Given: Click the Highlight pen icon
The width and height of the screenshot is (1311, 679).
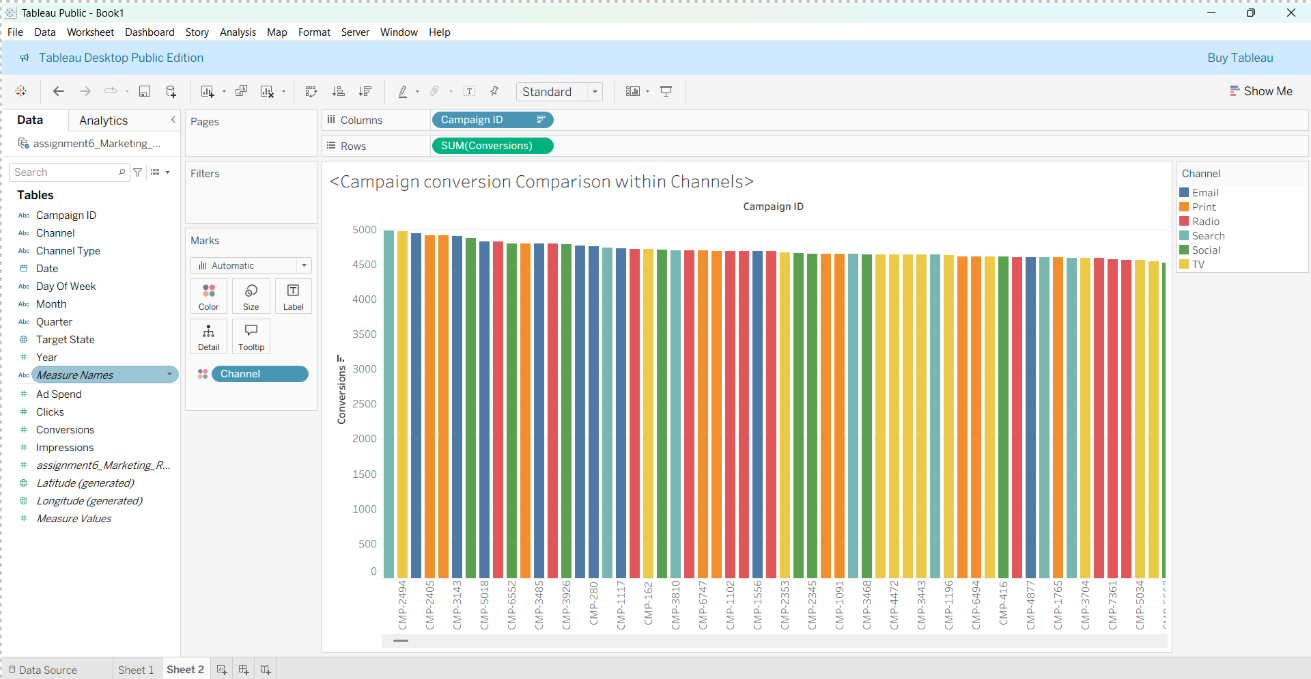Looking at the screenshot, I should click(402, 91).
